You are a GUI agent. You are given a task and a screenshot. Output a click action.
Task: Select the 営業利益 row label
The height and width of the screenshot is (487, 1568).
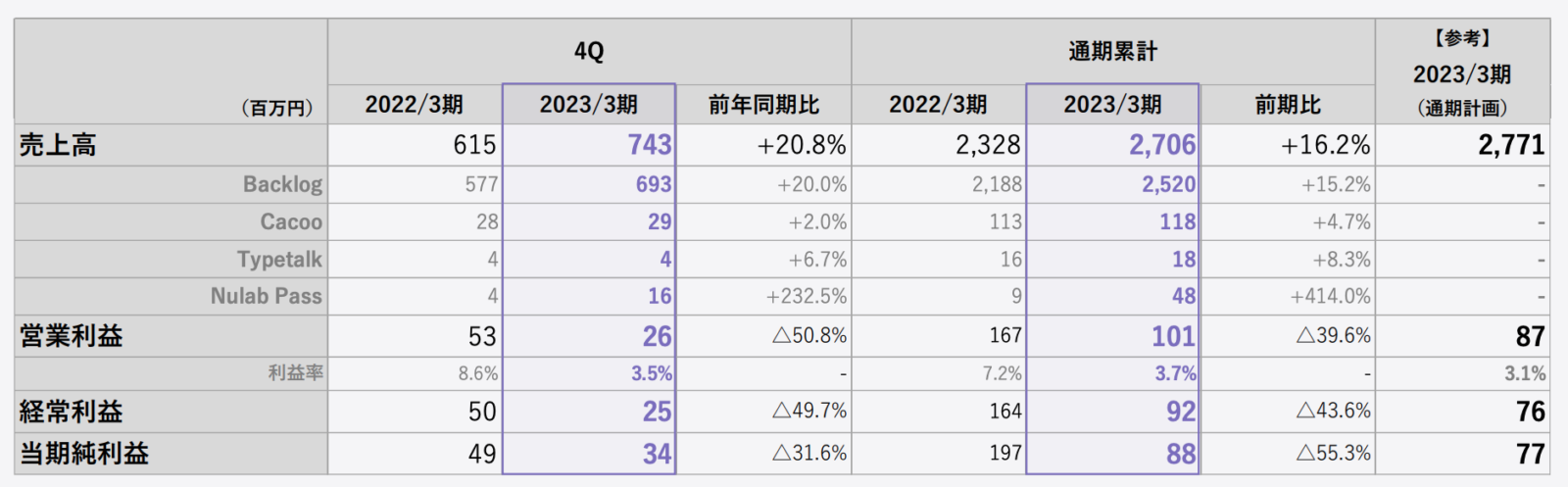[72, 336]
